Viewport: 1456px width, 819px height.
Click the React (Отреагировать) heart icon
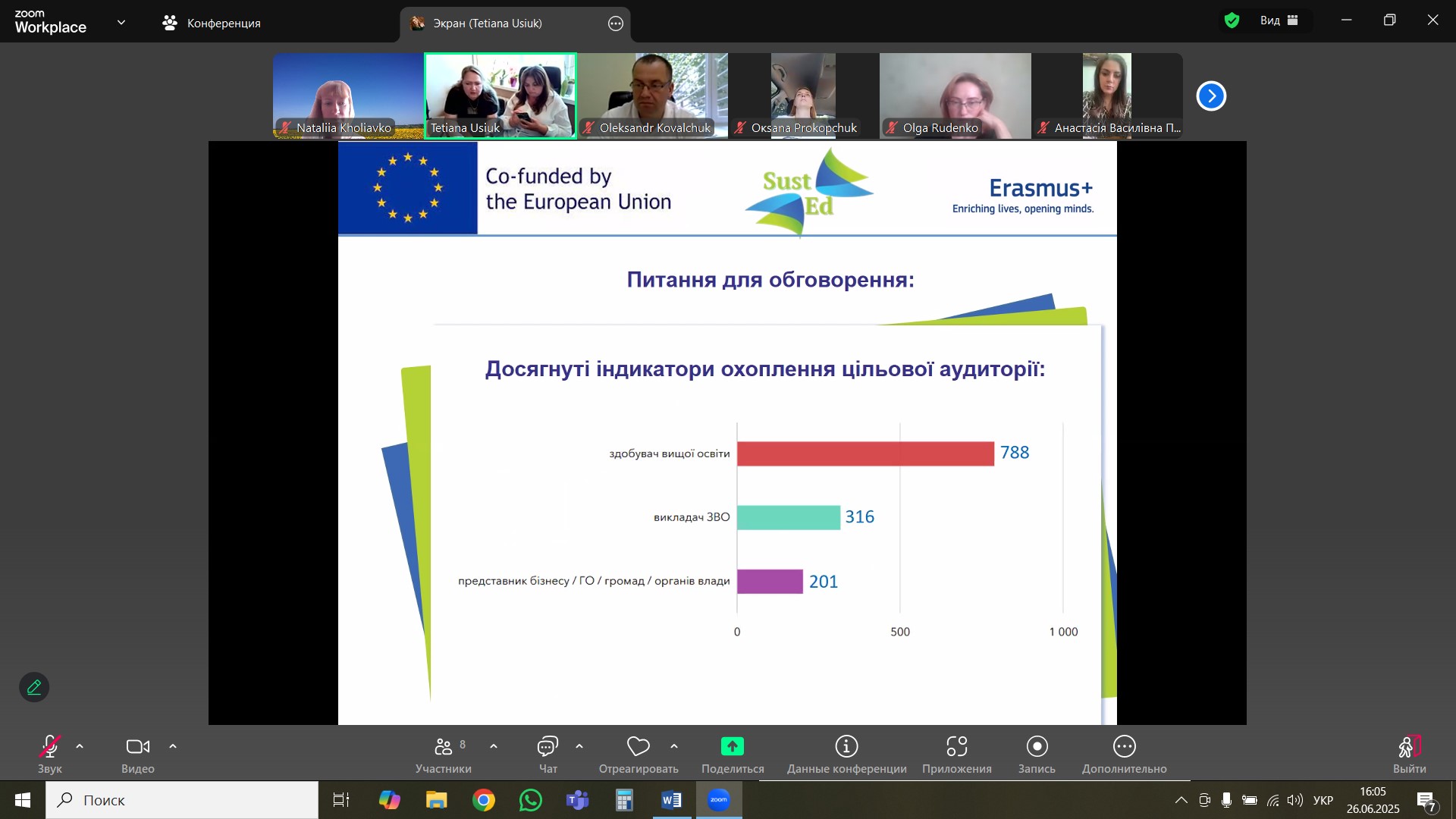tap(639, 747)
